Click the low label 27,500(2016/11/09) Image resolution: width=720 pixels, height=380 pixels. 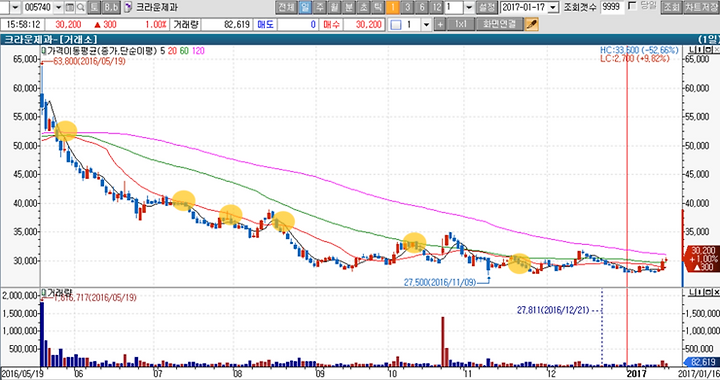tap(440, 282)
